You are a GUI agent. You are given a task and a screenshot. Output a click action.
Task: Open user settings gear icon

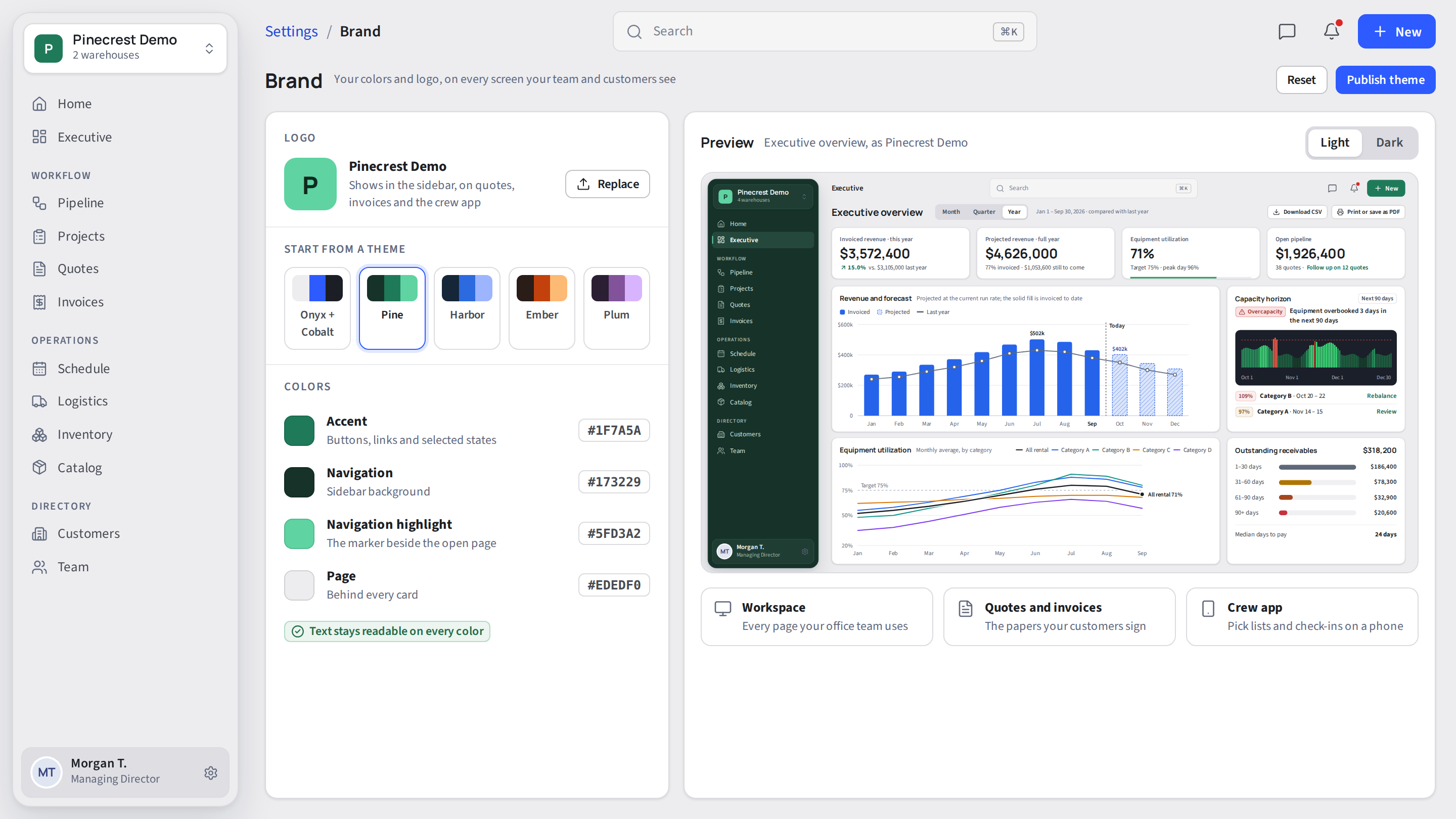tap(211, 772)
